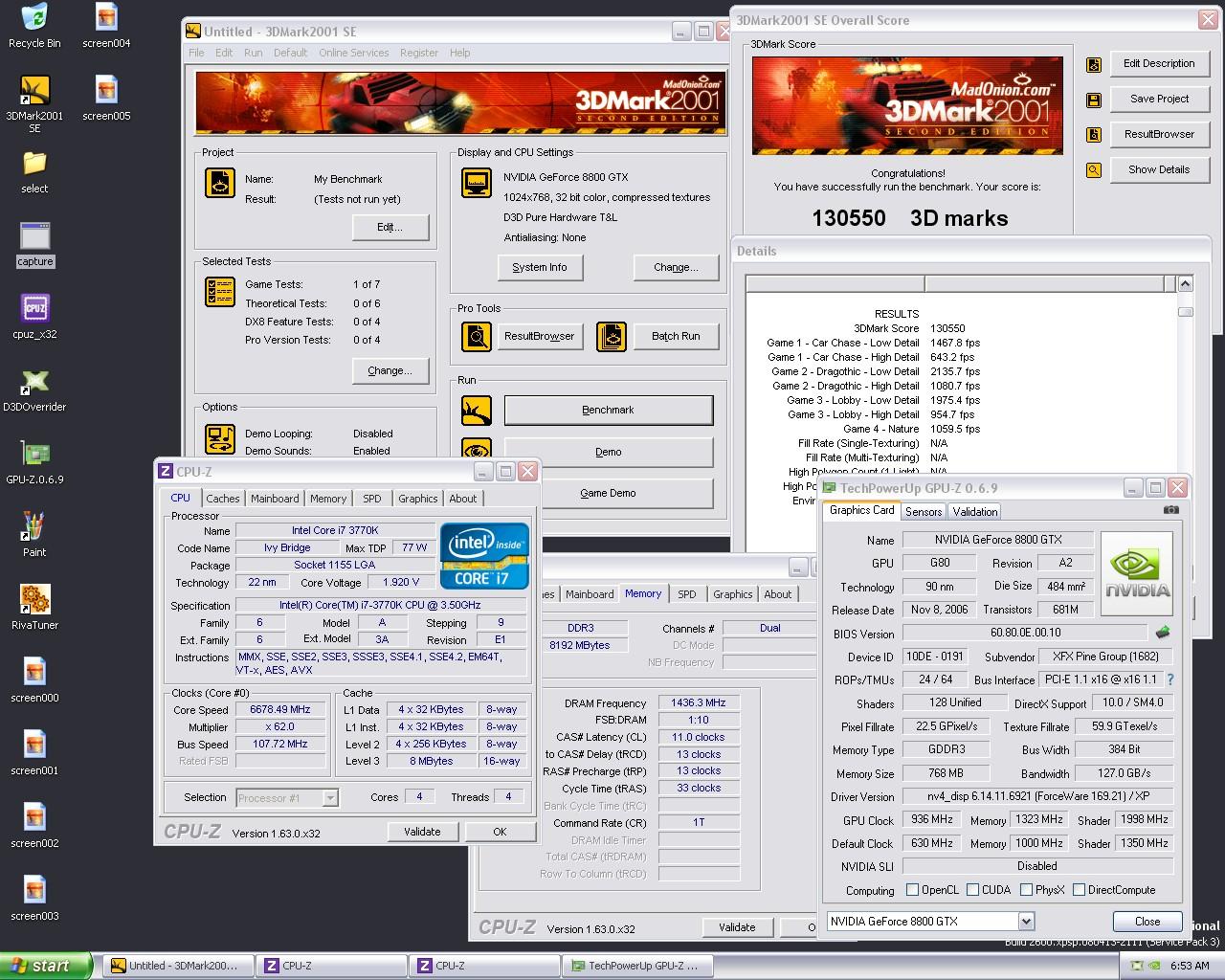
Task: Open the Graphics tab in front CPU-Z
Action: pos(418,499)
